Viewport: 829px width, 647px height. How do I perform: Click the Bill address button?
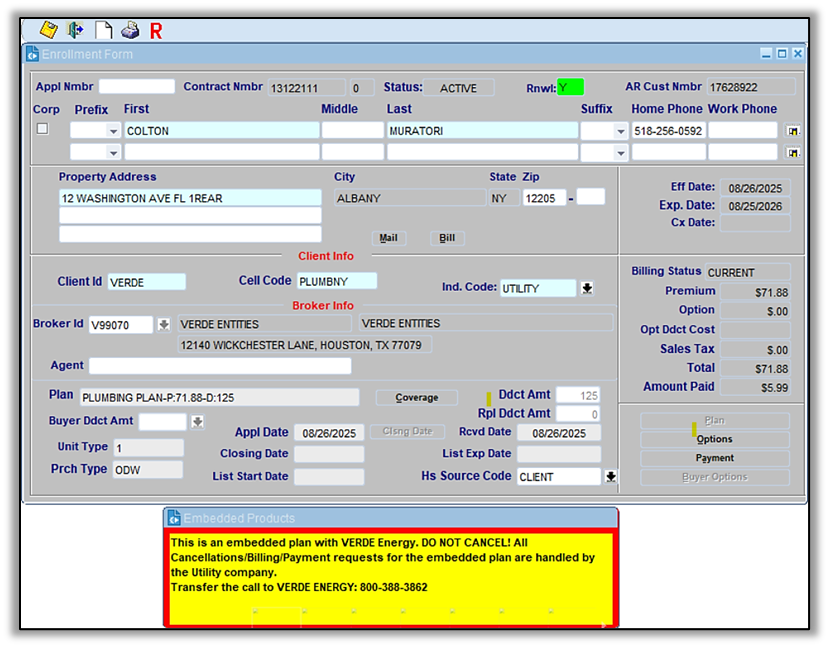(447, 238)
